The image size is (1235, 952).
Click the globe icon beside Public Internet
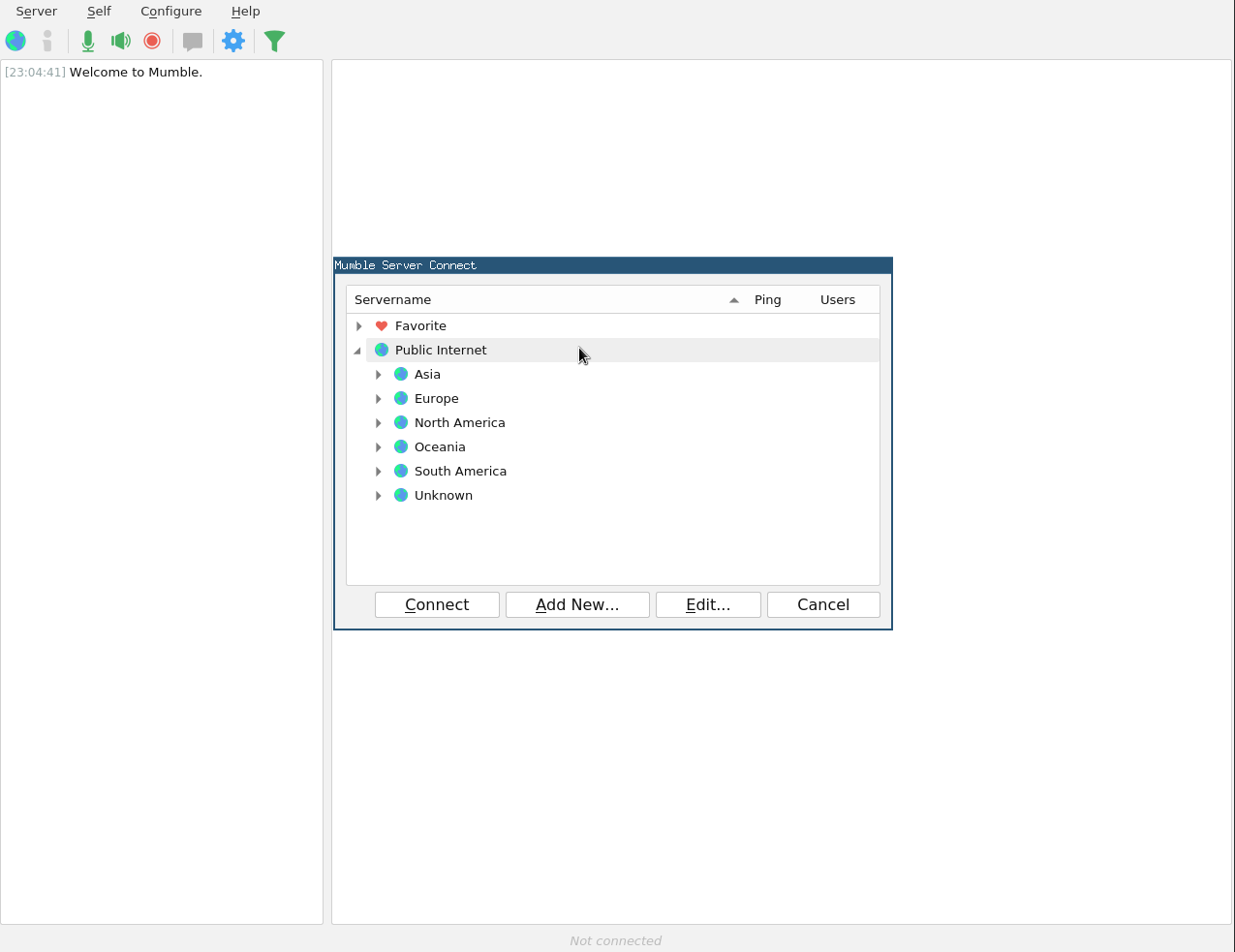click(x=382, y=350)
